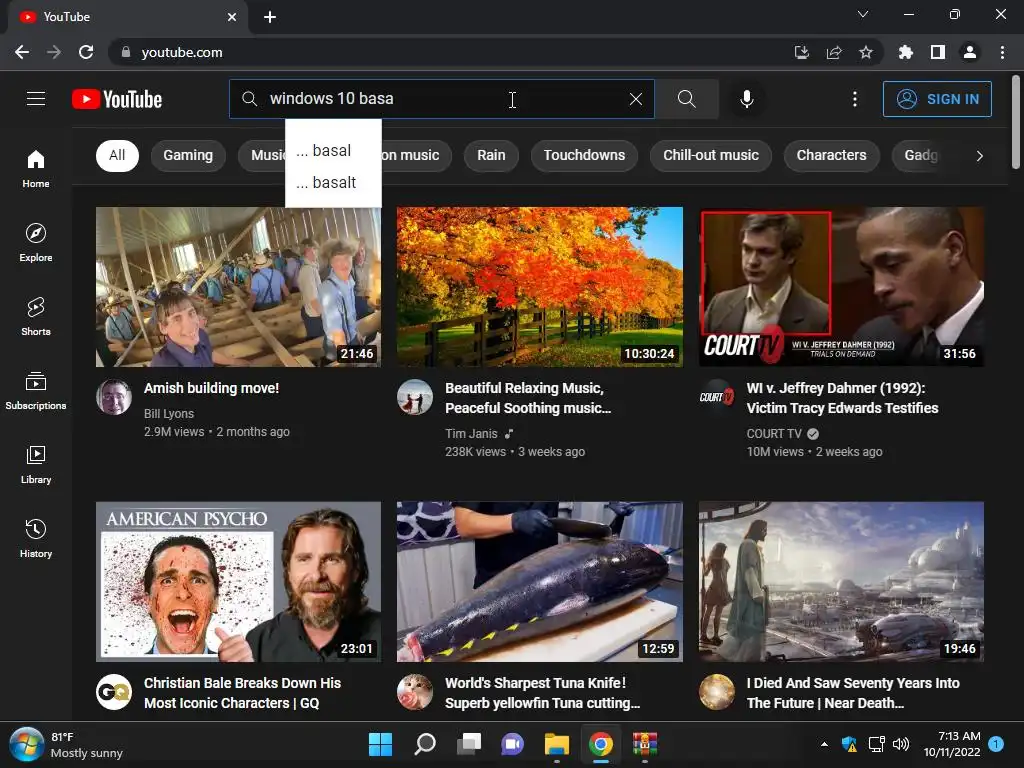The image size is (1024, 768).
Task: Click the address bar showing youtube.com
Action: [451, 52]
